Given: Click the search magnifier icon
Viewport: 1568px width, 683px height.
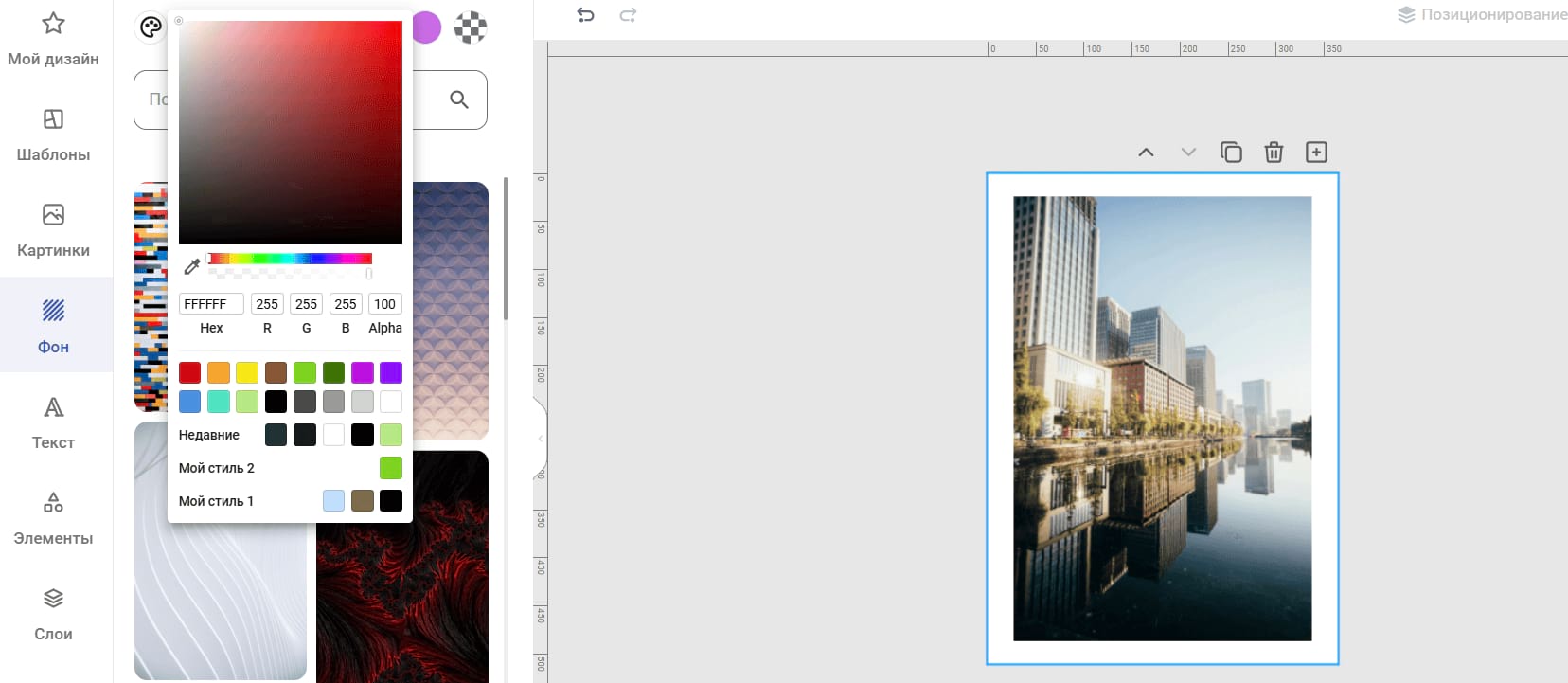Looking at the screenshot, I should (459, 99).
